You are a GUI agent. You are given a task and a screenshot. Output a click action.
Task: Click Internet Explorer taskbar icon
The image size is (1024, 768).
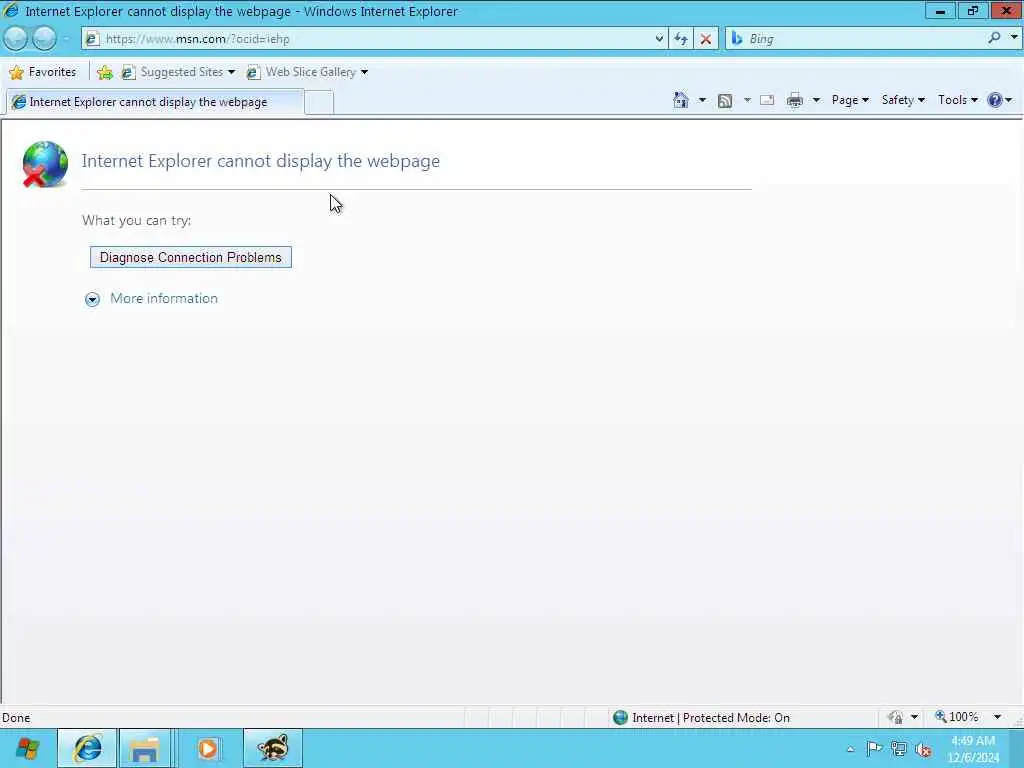click(x=87, y=748)
